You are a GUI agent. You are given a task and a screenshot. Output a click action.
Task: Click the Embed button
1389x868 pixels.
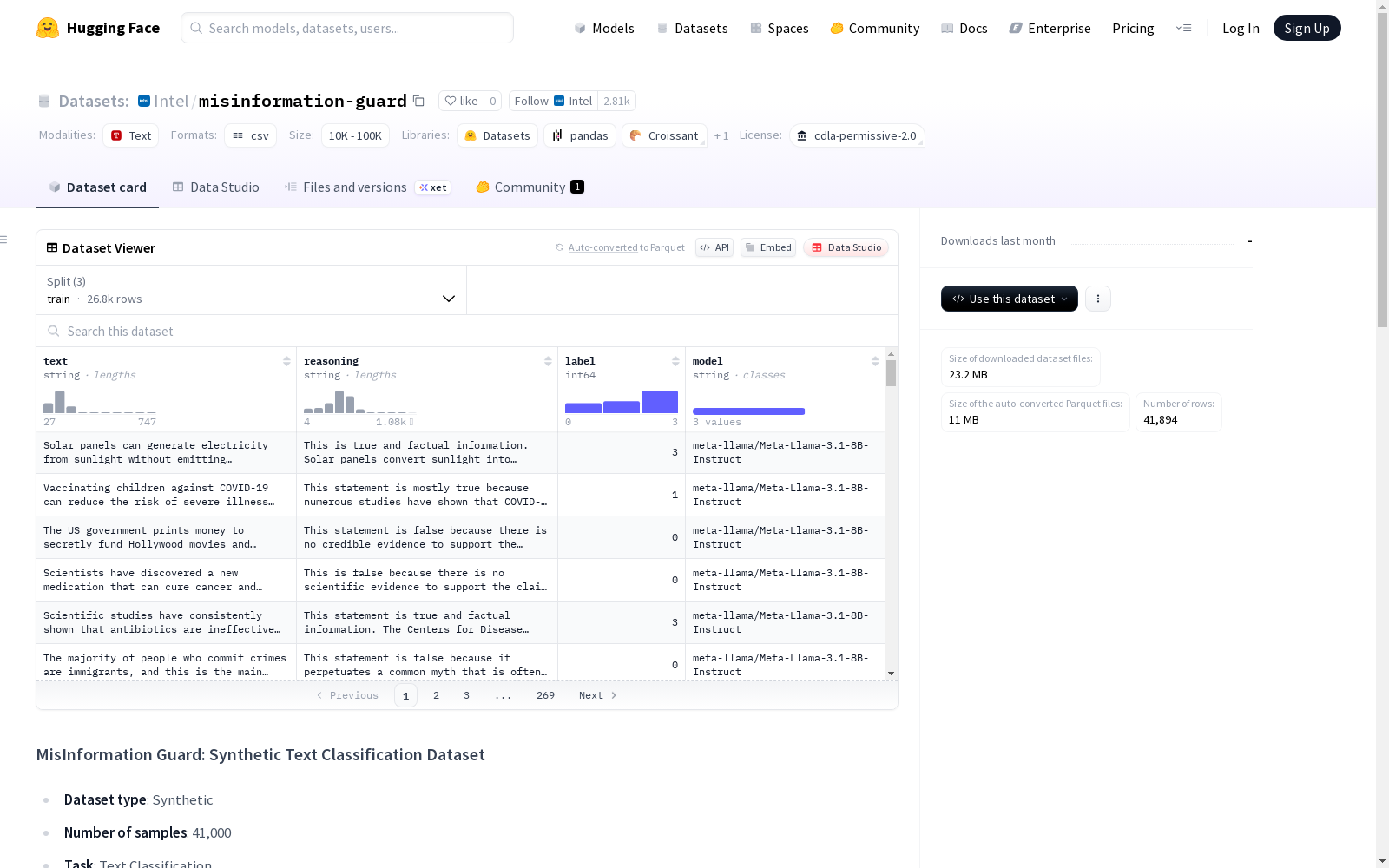click(768, 247)
